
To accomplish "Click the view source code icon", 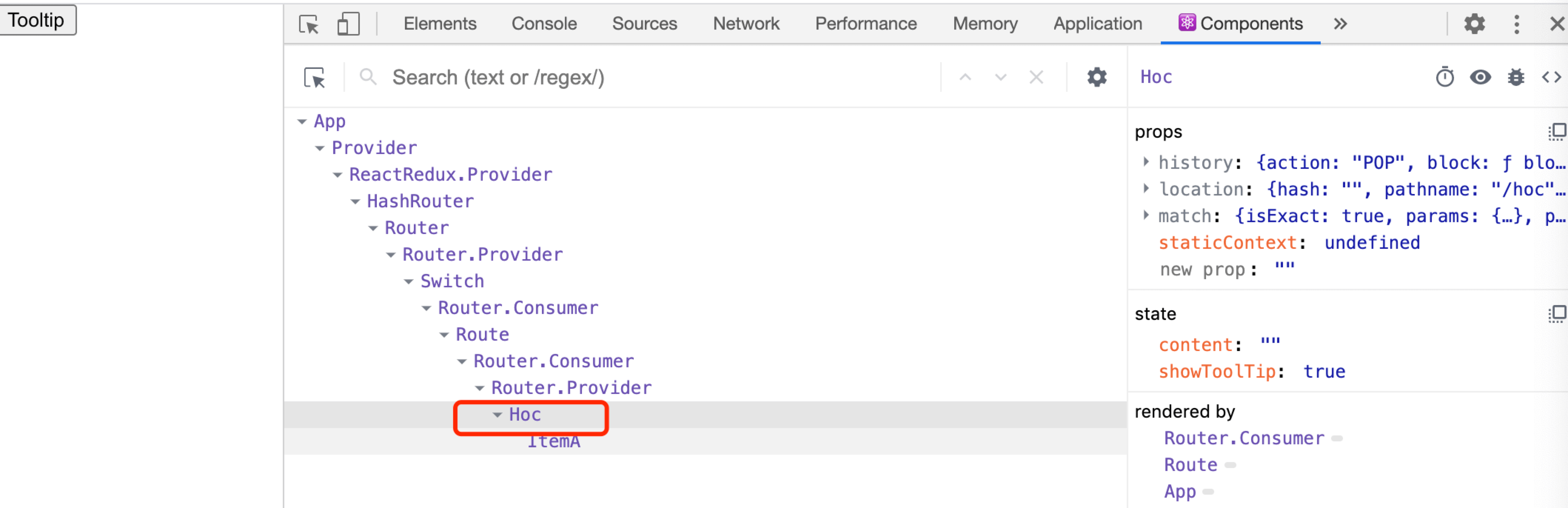I will click(1551, 77).
